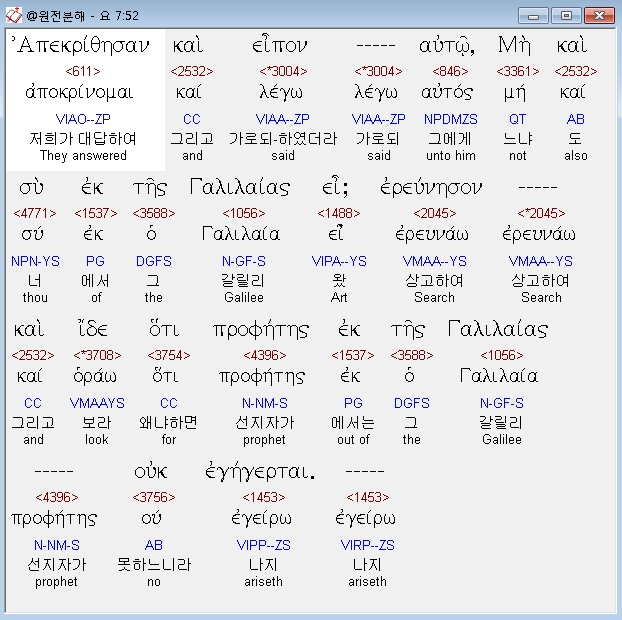Click Strong's number <611>
This screenshot has width=622, height=620.
(83, 71)
